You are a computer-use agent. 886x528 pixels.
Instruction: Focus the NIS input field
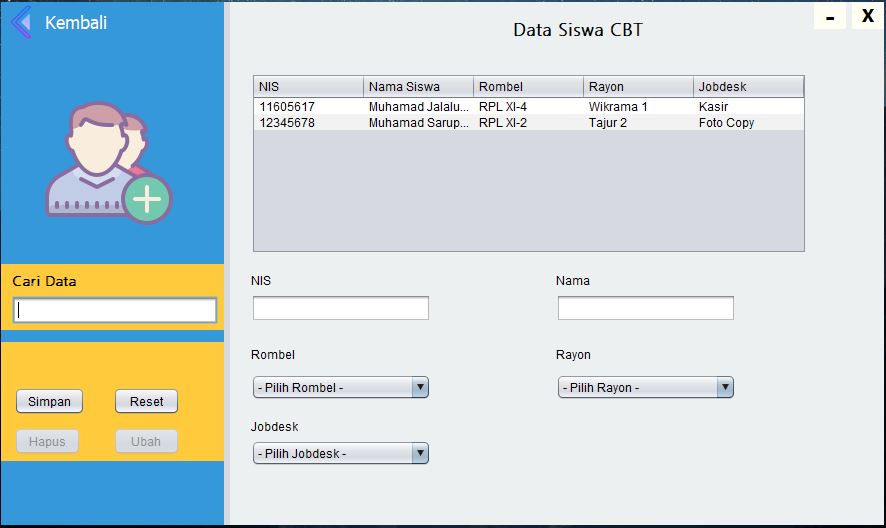(341, 308)
